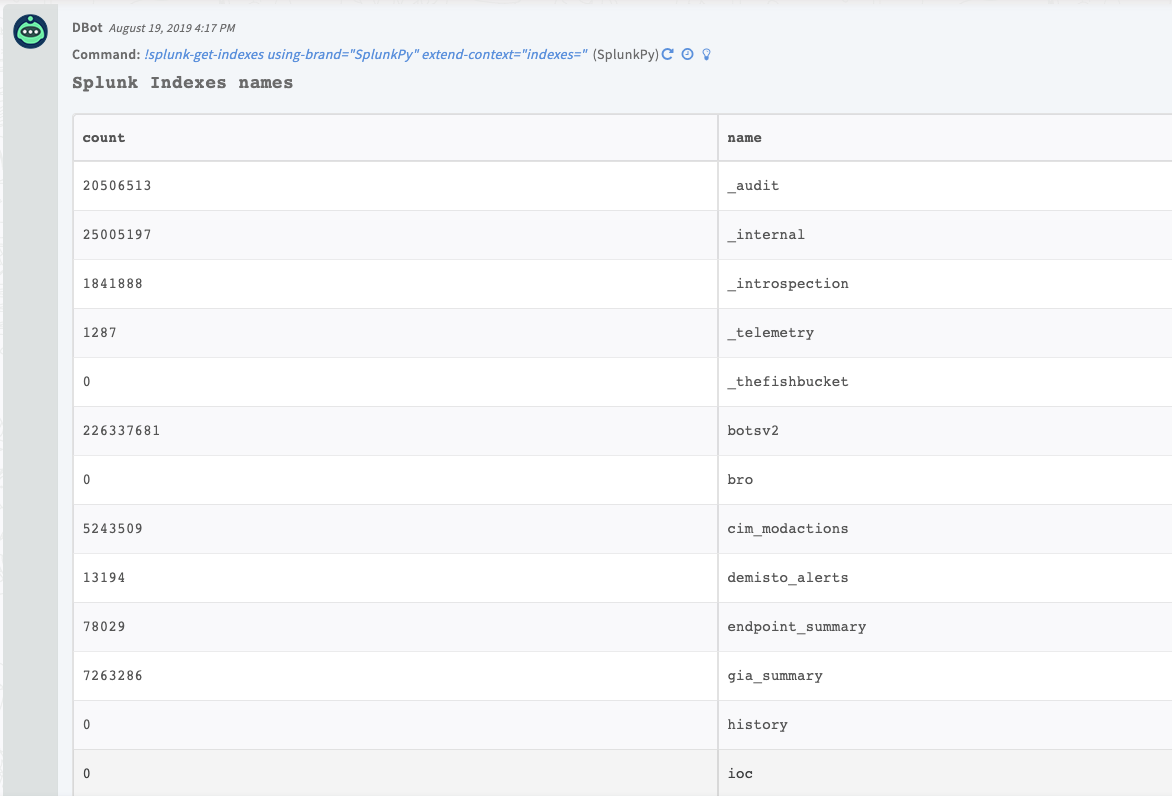Click the DBot avatar icon

click(x=30, y=32)
